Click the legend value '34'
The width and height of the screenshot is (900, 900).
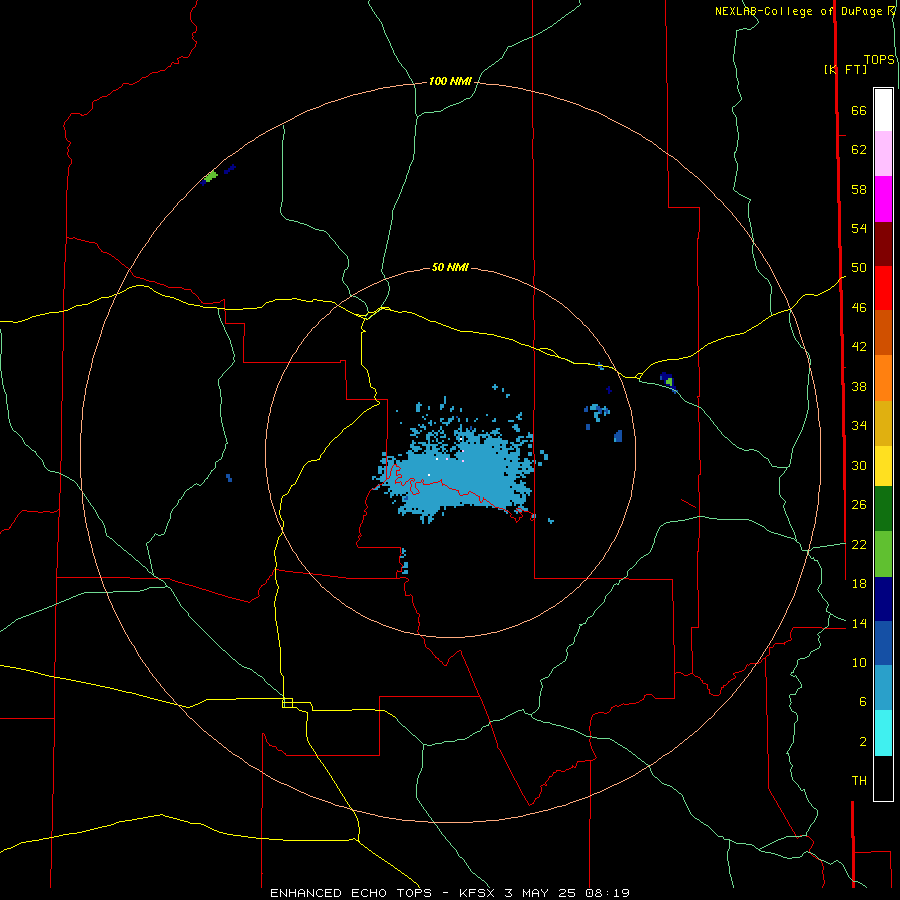point(859,425)
